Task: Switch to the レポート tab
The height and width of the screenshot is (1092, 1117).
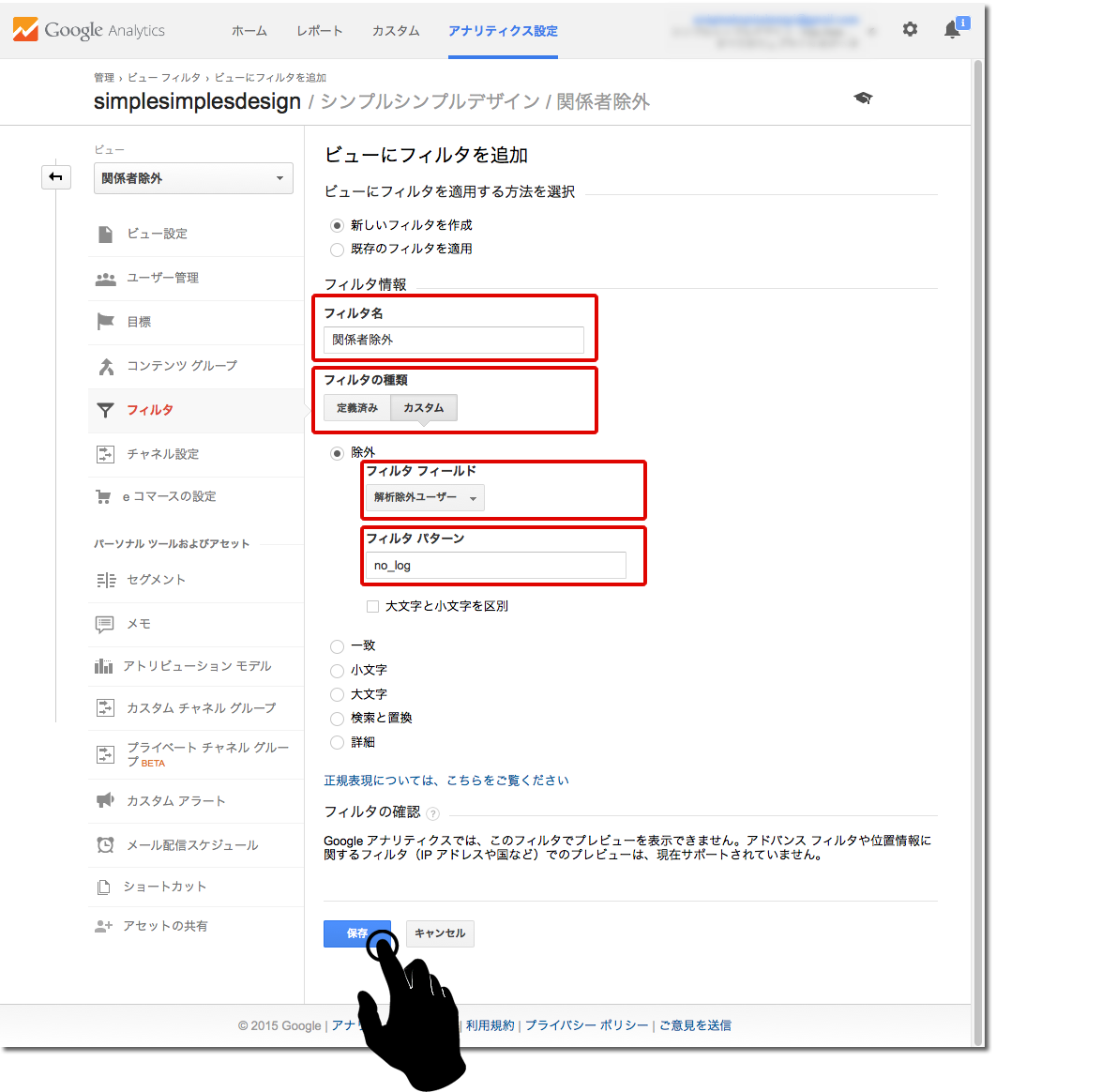Action: click(319, 31)
